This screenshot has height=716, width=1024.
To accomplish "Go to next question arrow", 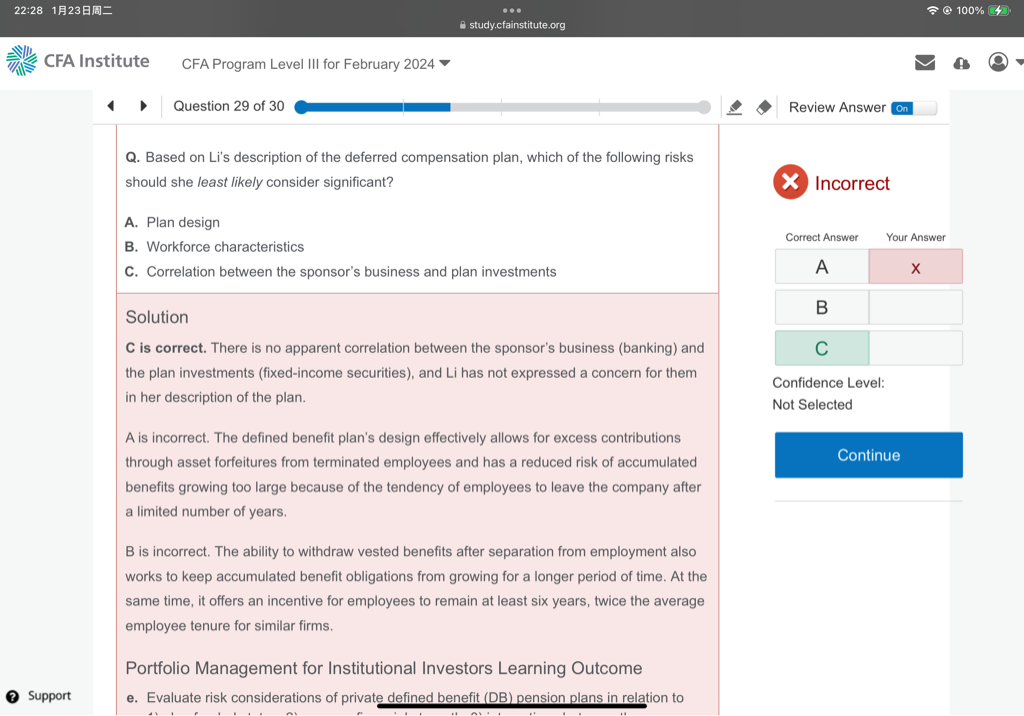I will pos(143,106).
